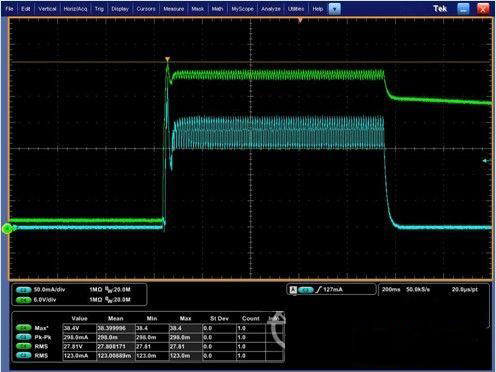Select the cyan C3 channel badge at 50.0mA/div
This screenshot has width=496, height=372.
coord(24,290)
